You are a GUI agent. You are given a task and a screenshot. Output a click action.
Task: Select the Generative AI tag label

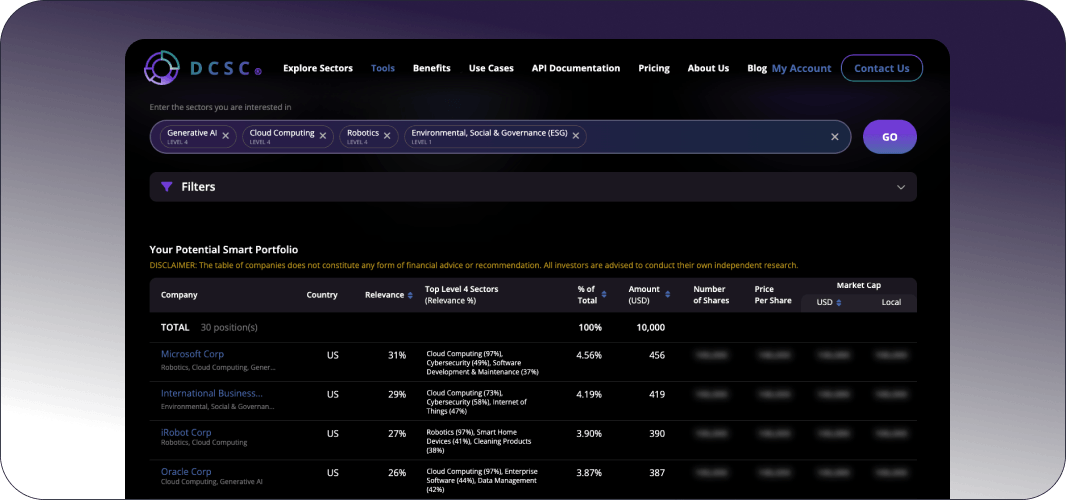192,133
